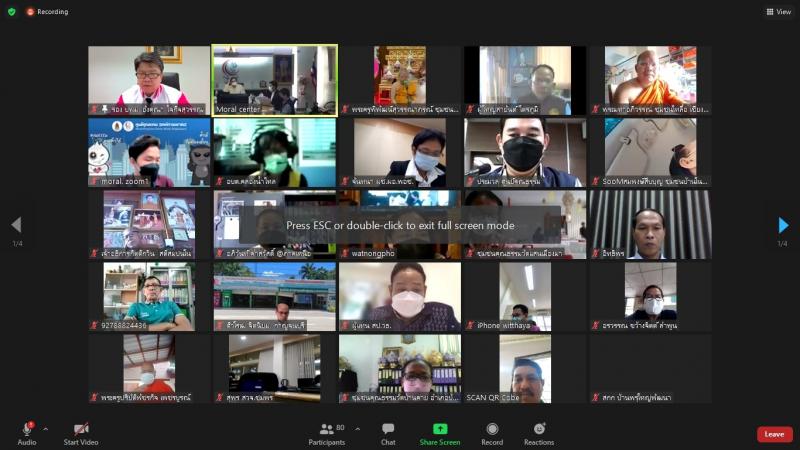Select the iPhone witthaya video tile
The width and height of the screenshot is (800, 450).
pyautogui.click(x=525, y=296)
